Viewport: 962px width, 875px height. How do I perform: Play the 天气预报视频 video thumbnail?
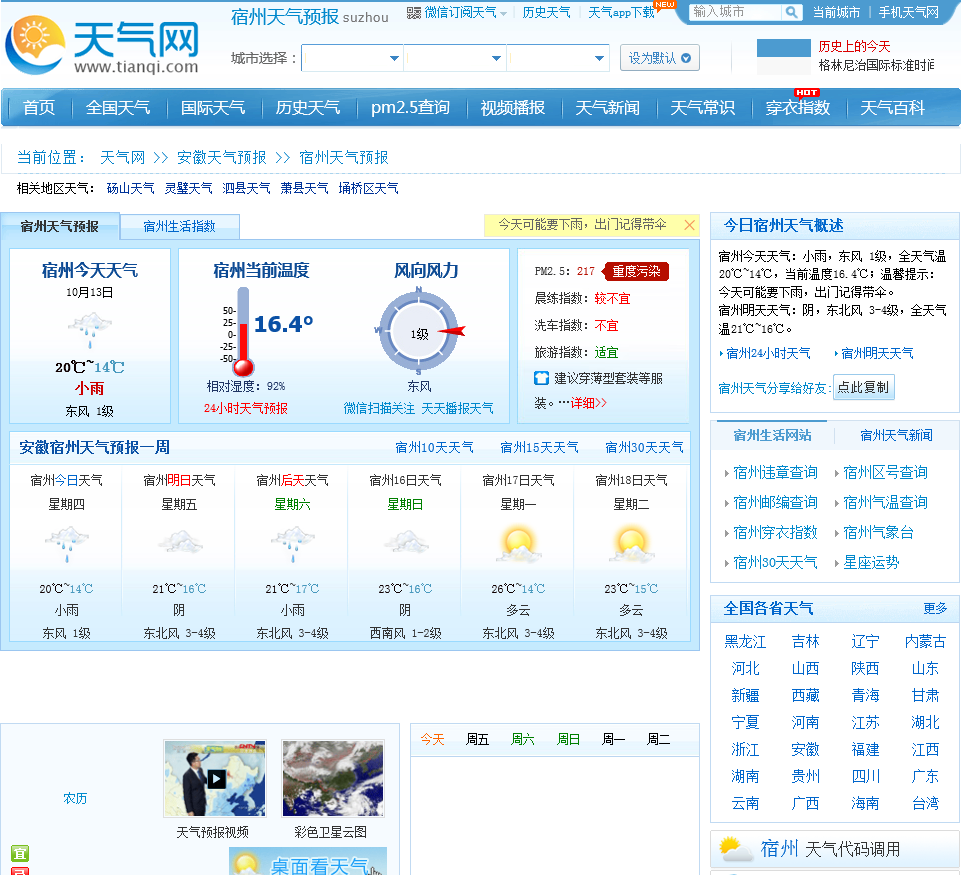point(215,778)
